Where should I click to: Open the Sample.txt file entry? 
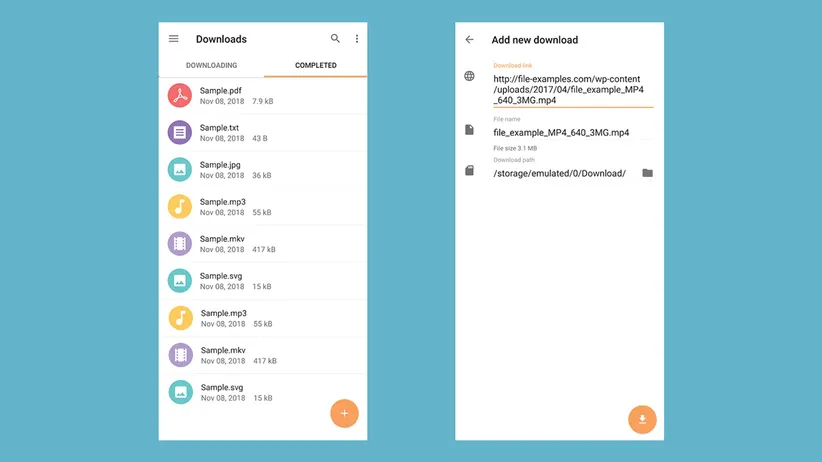coord(262,133)
